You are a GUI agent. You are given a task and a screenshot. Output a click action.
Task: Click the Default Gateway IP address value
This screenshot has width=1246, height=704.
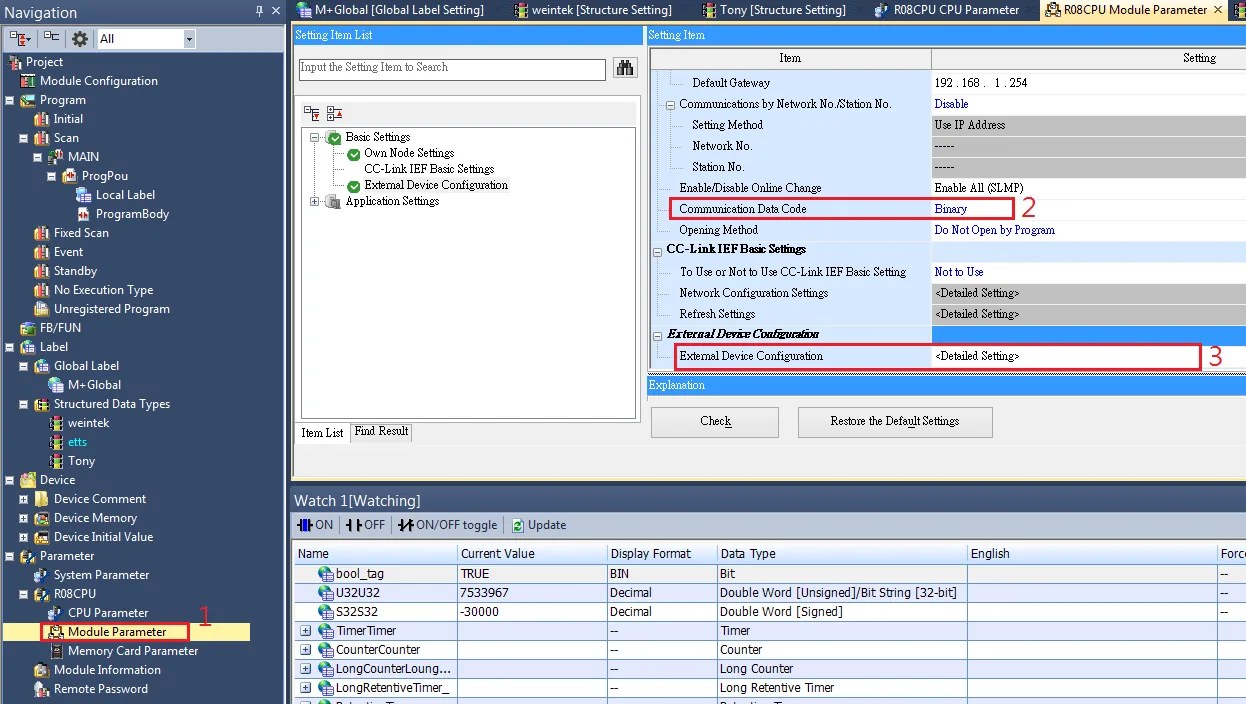pos(980,83)
